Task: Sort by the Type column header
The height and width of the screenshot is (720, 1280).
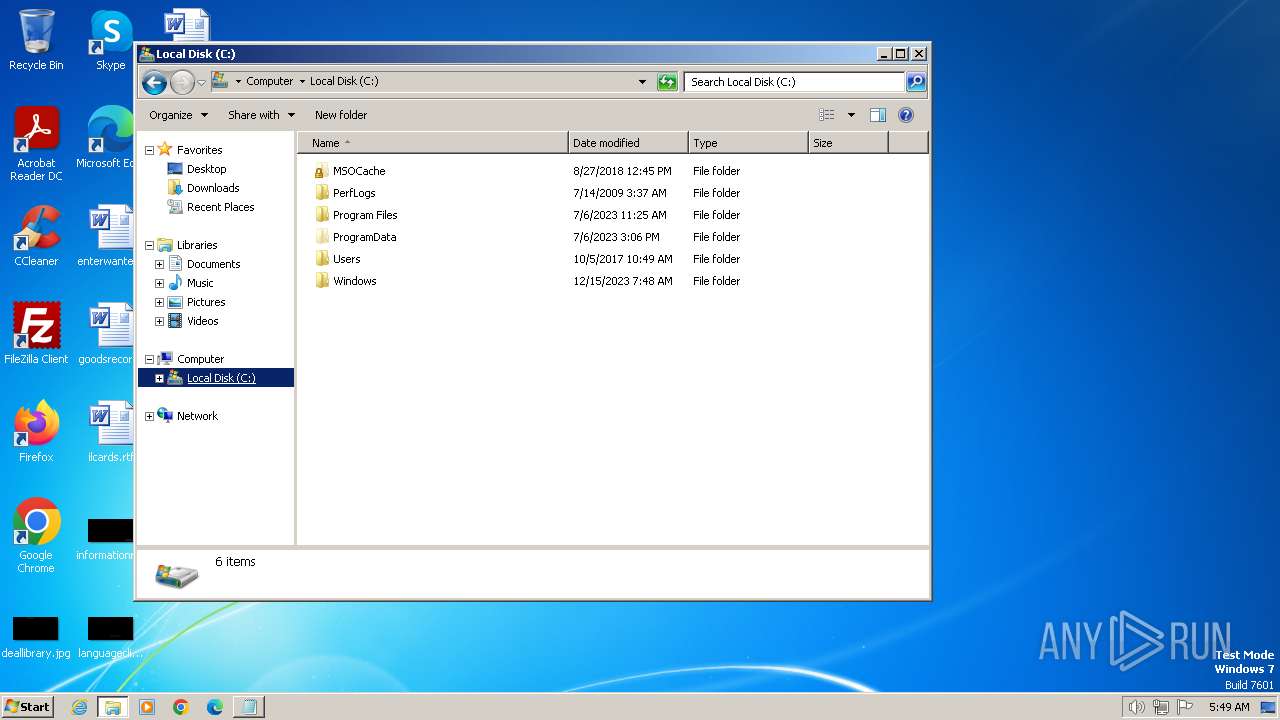Action: click(x=748, y=143)
